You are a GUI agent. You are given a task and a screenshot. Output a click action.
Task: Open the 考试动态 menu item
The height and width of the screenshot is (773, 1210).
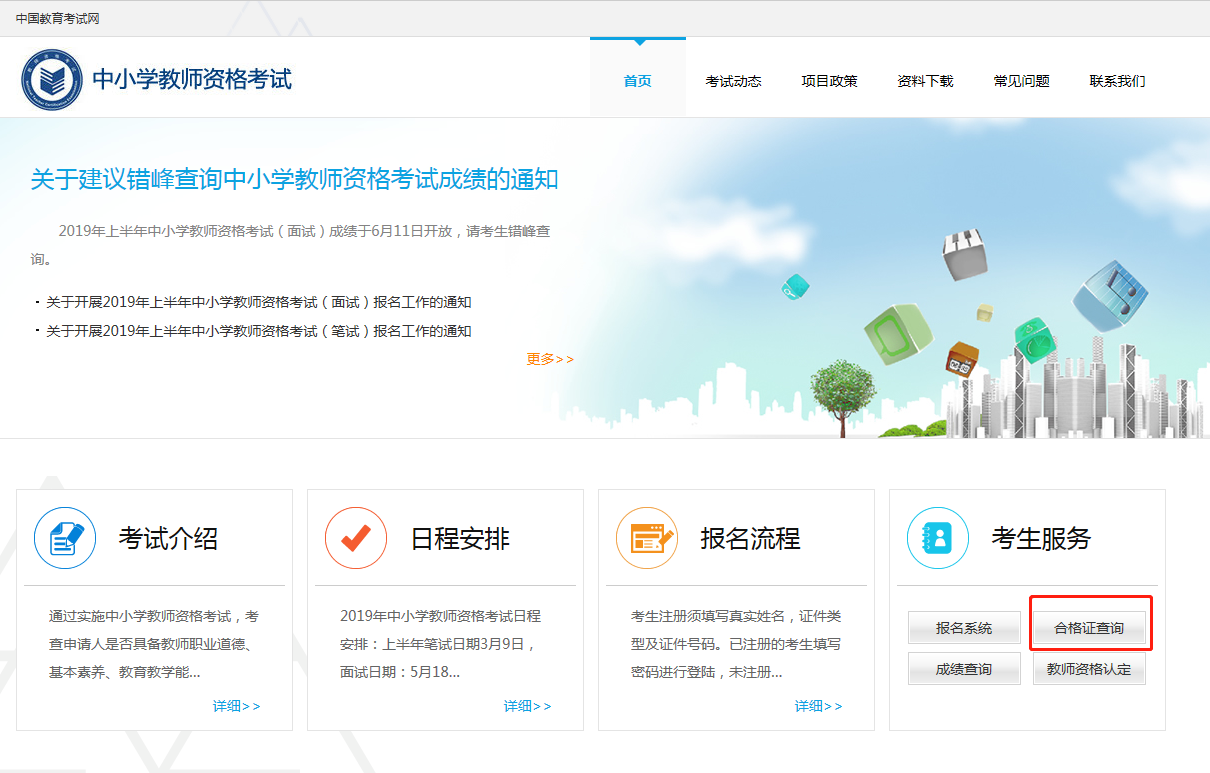[x=734, y=81]
